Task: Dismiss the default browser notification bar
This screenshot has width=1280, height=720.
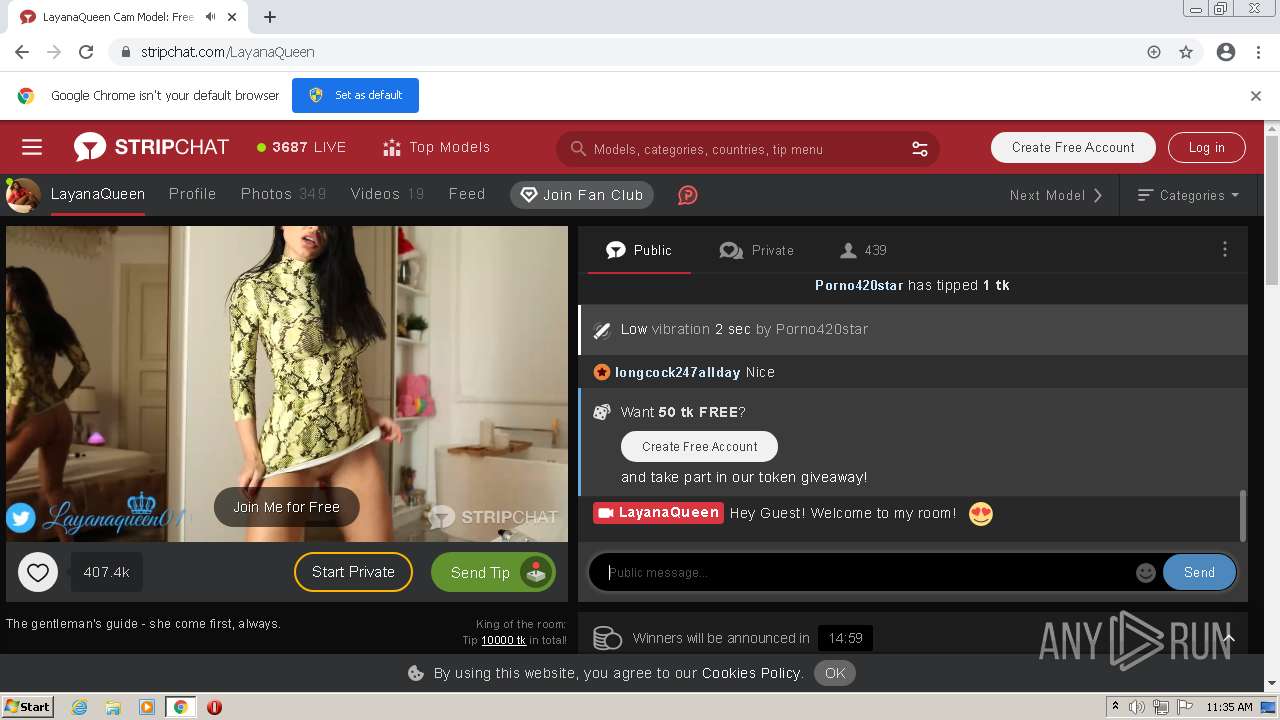Action: pos(1256,96)
